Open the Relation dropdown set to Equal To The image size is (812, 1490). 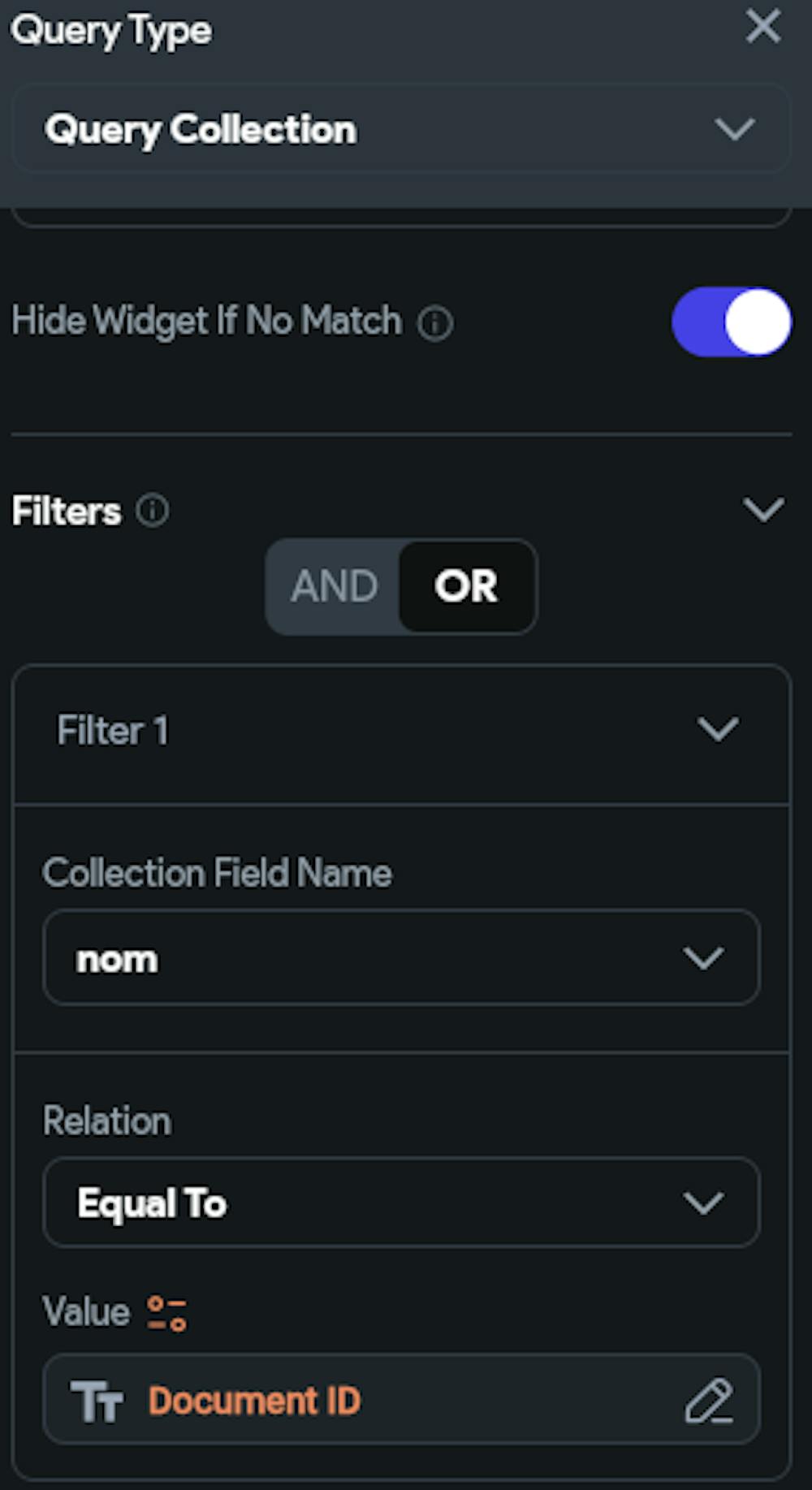[400, 1203]
